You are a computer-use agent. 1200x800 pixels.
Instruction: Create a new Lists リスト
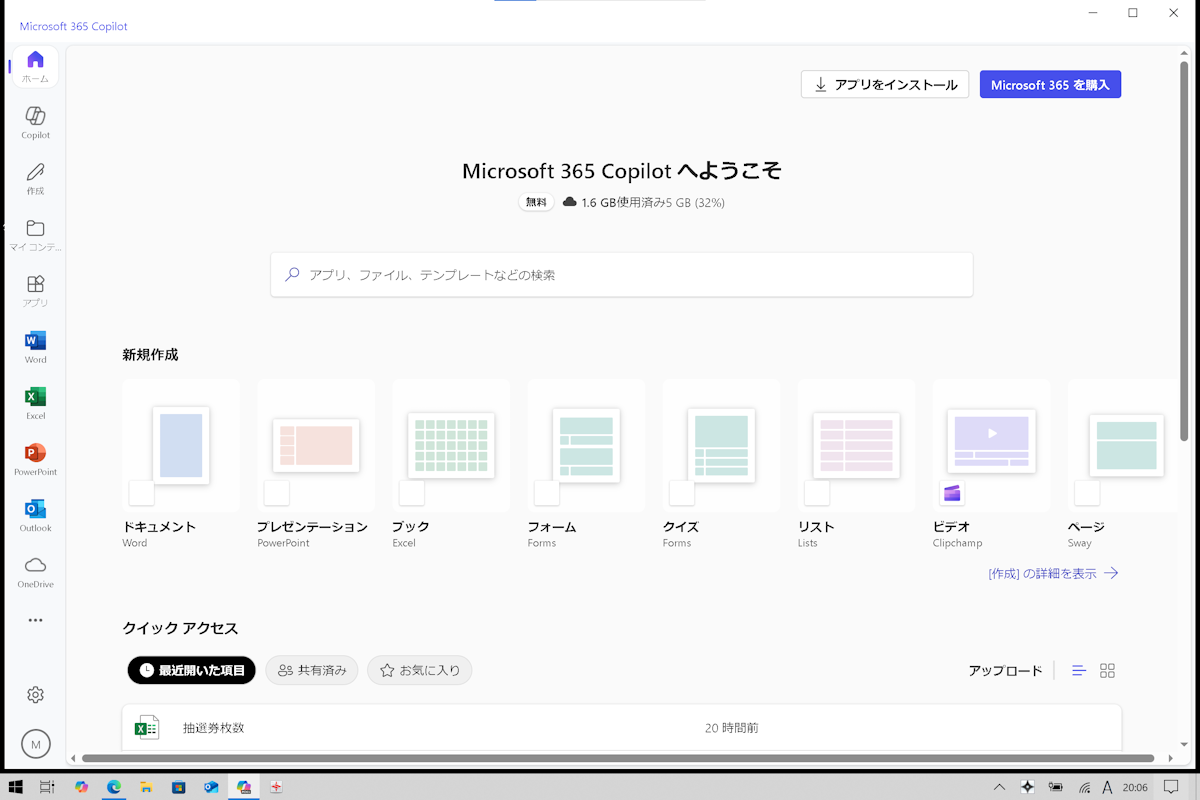coord(856,464)
